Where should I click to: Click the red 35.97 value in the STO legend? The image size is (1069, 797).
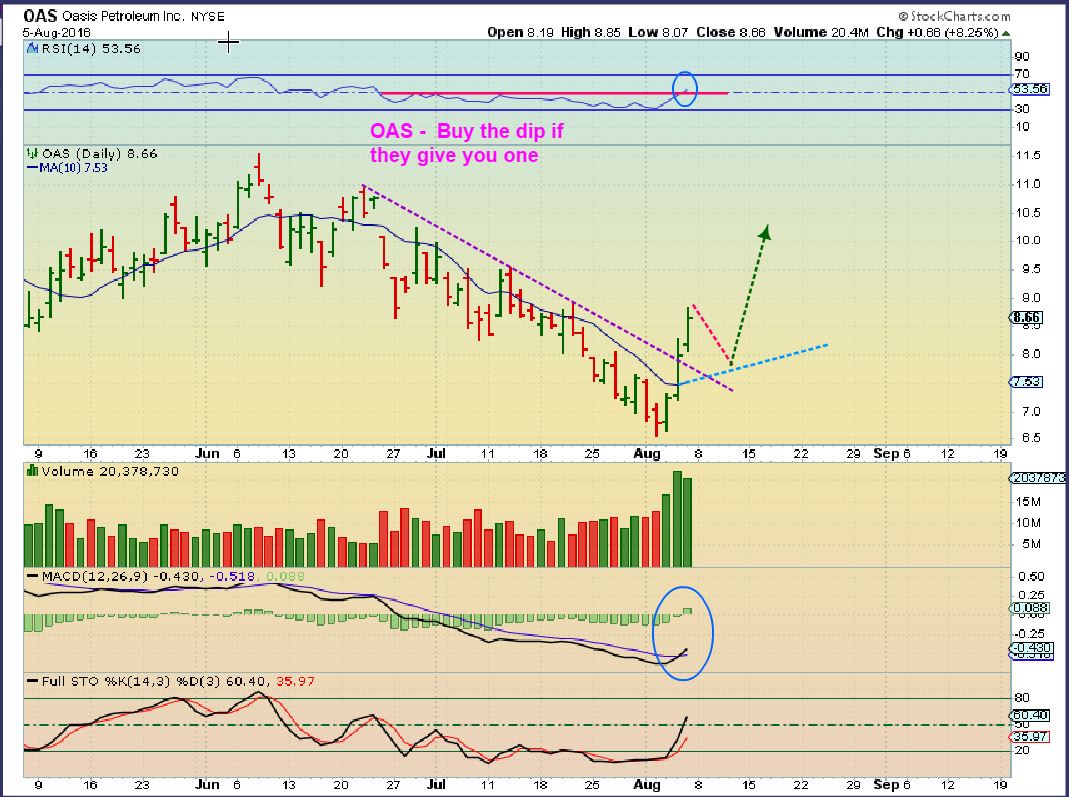coord(295,681)
